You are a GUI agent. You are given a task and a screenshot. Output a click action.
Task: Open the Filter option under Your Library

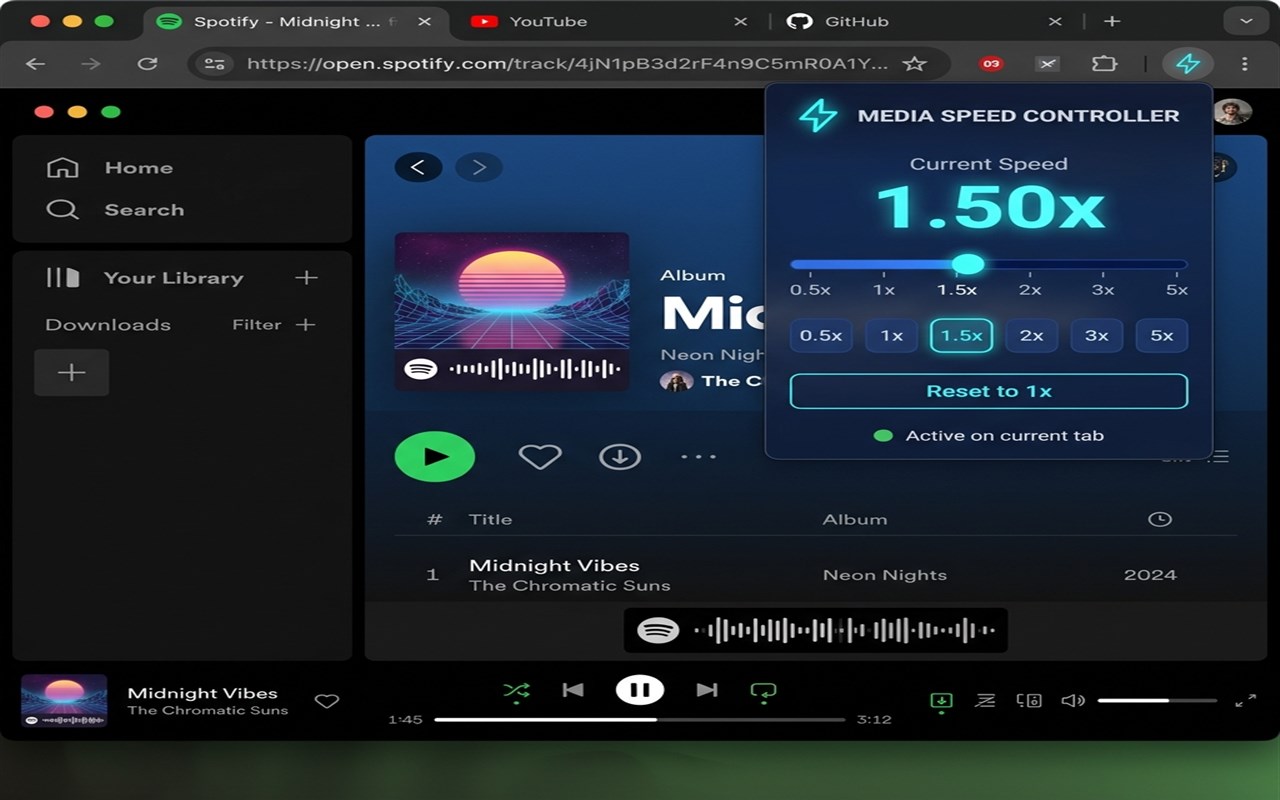[257, 325]
